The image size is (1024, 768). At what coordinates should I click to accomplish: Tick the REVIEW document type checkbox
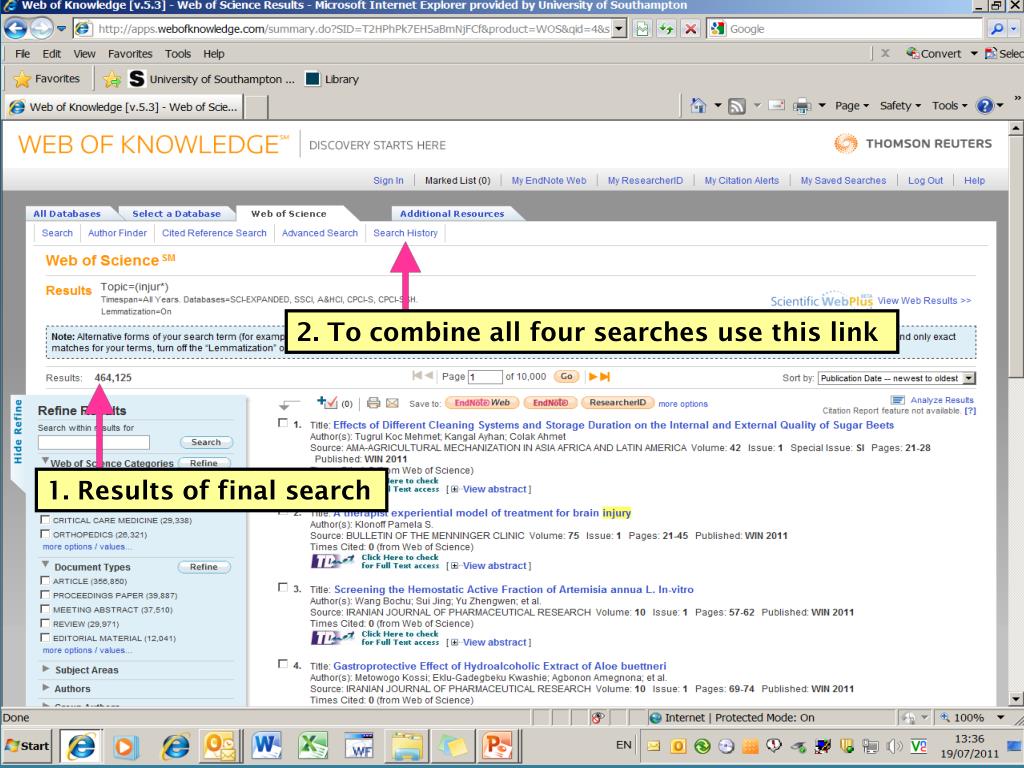(45, 624)
